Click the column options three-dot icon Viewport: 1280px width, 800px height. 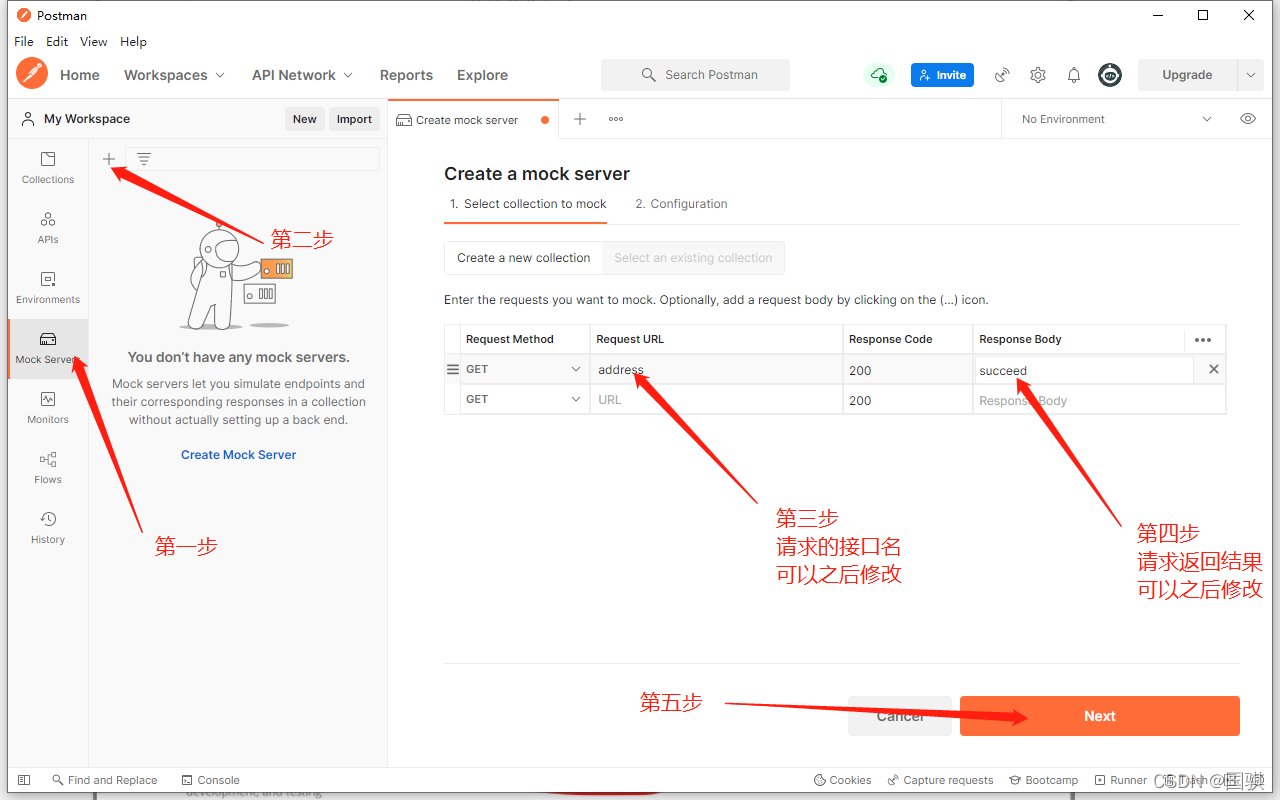tap(1203, 340)
